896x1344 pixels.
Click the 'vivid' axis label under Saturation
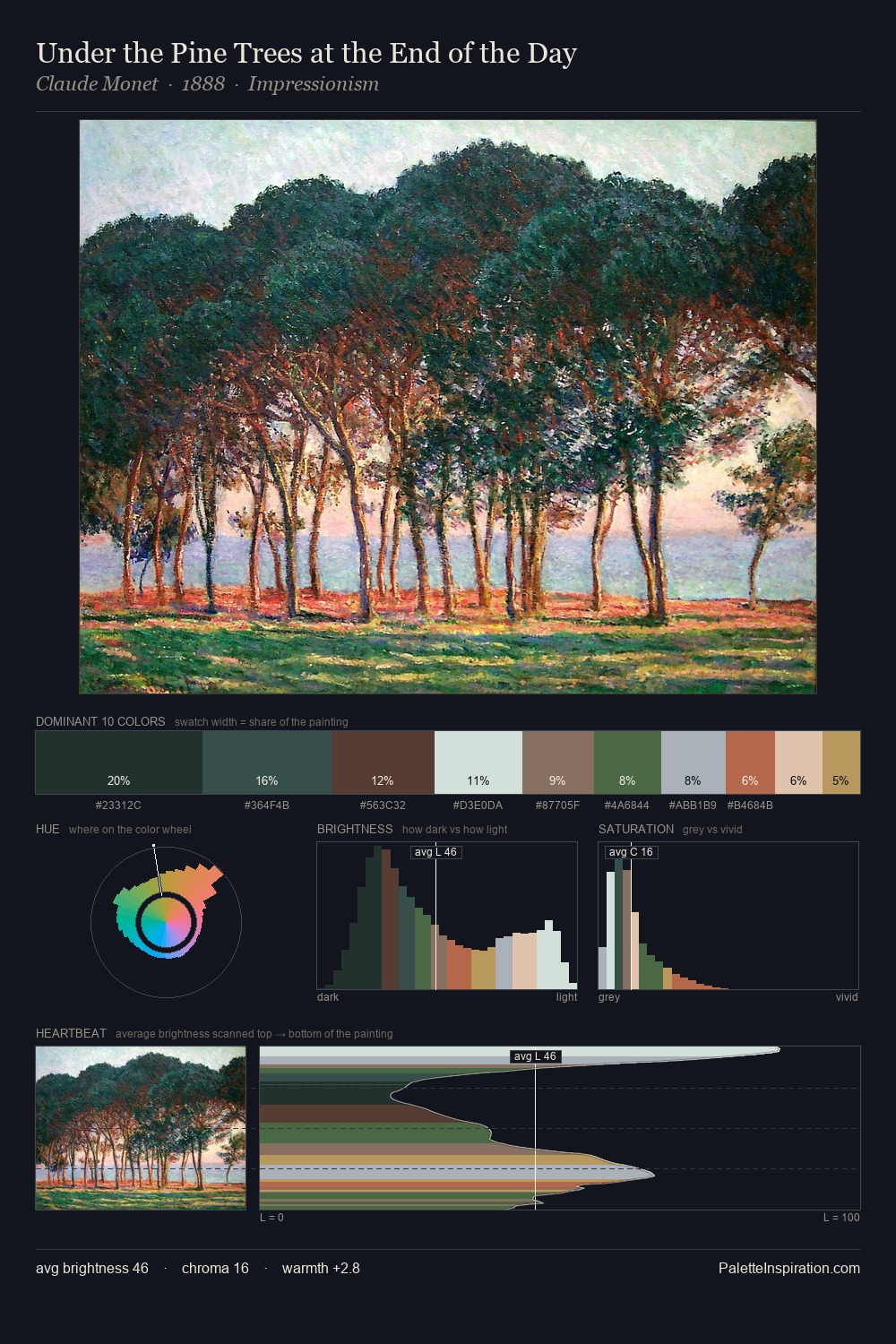pos(847,997)
